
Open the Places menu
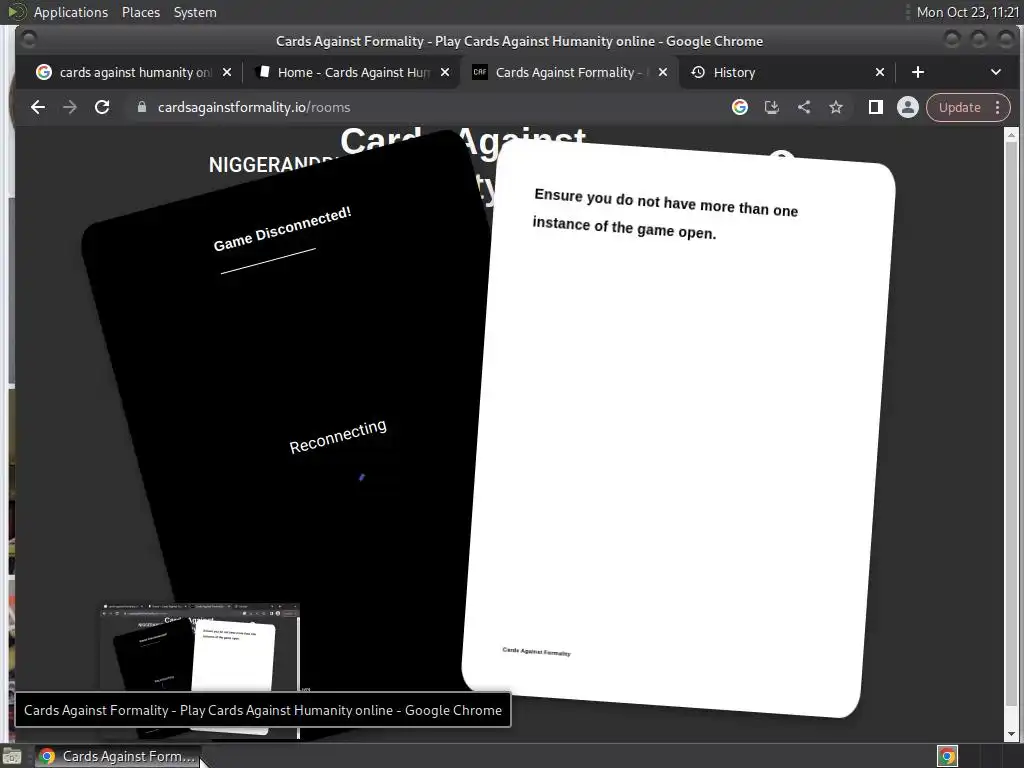[x=140, y=12]
